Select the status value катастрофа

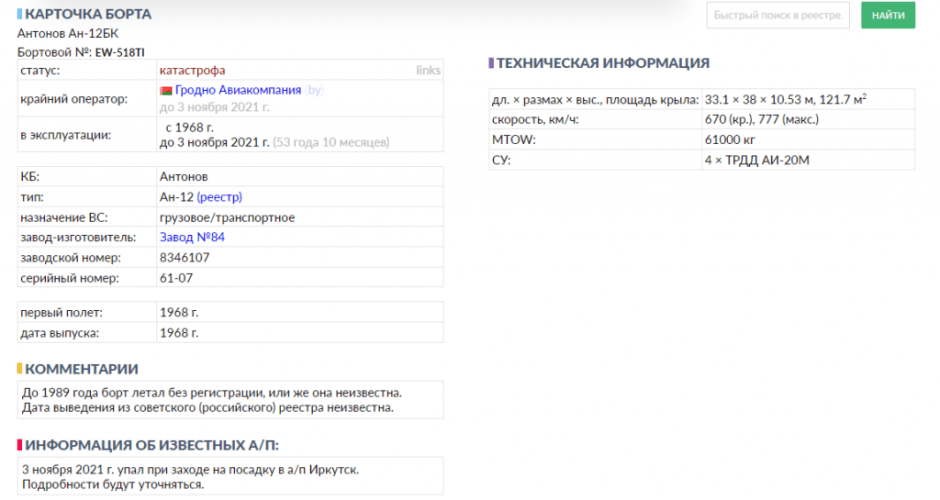192,70
